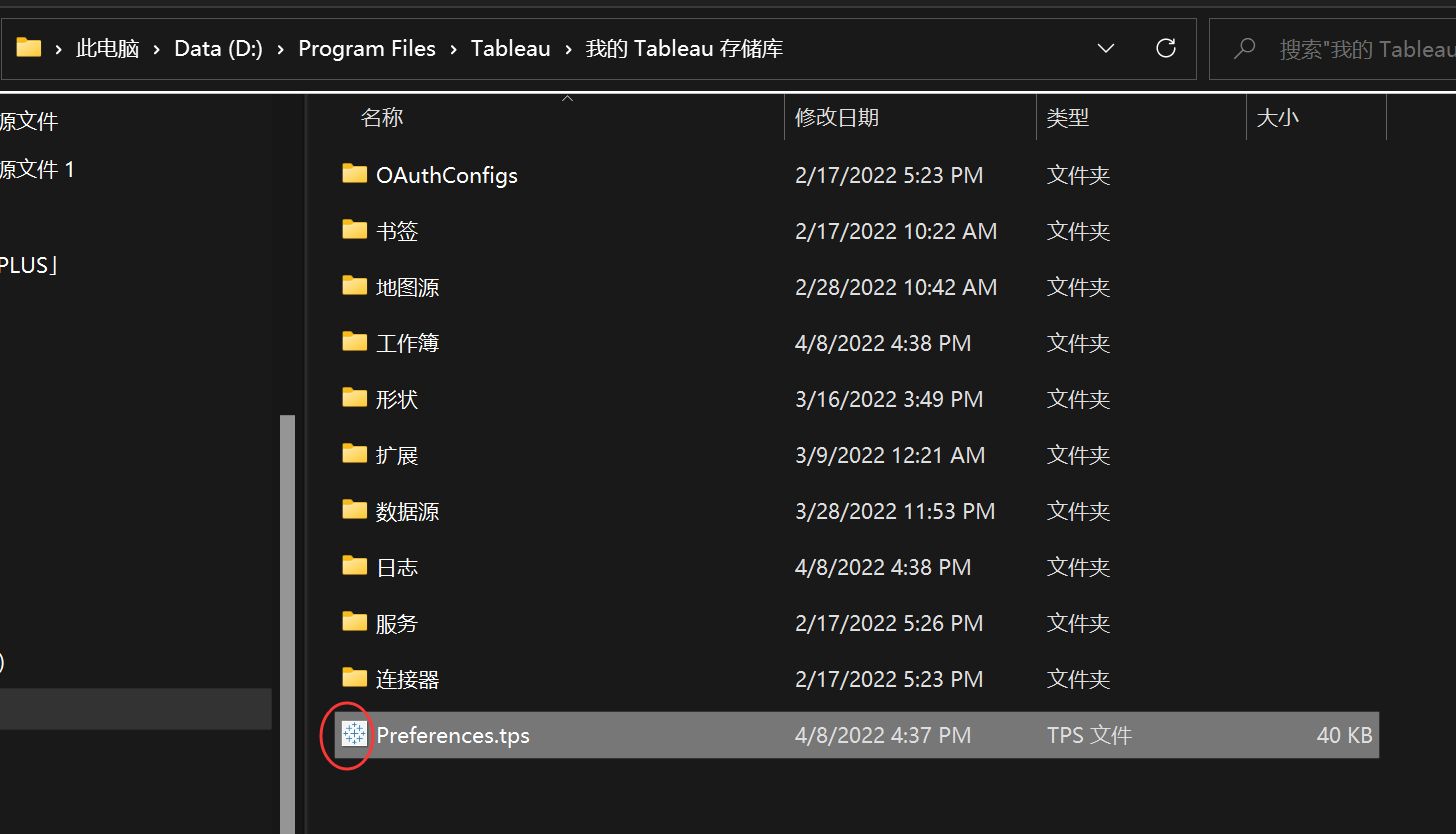The image size is (1456, 834).
Task: Click the 地图源 folder icon
Action: coord(354,286)
